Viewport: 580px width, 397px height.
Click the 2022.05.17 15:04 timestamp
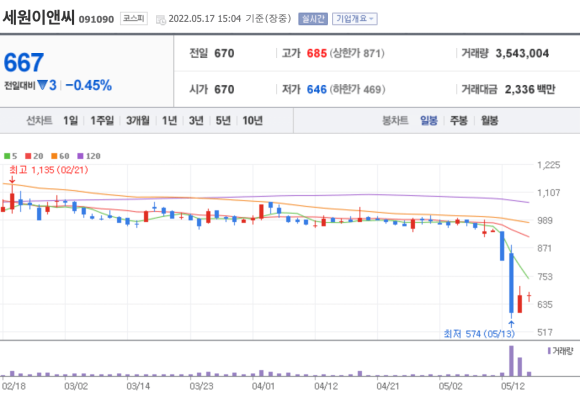[205, 18]
